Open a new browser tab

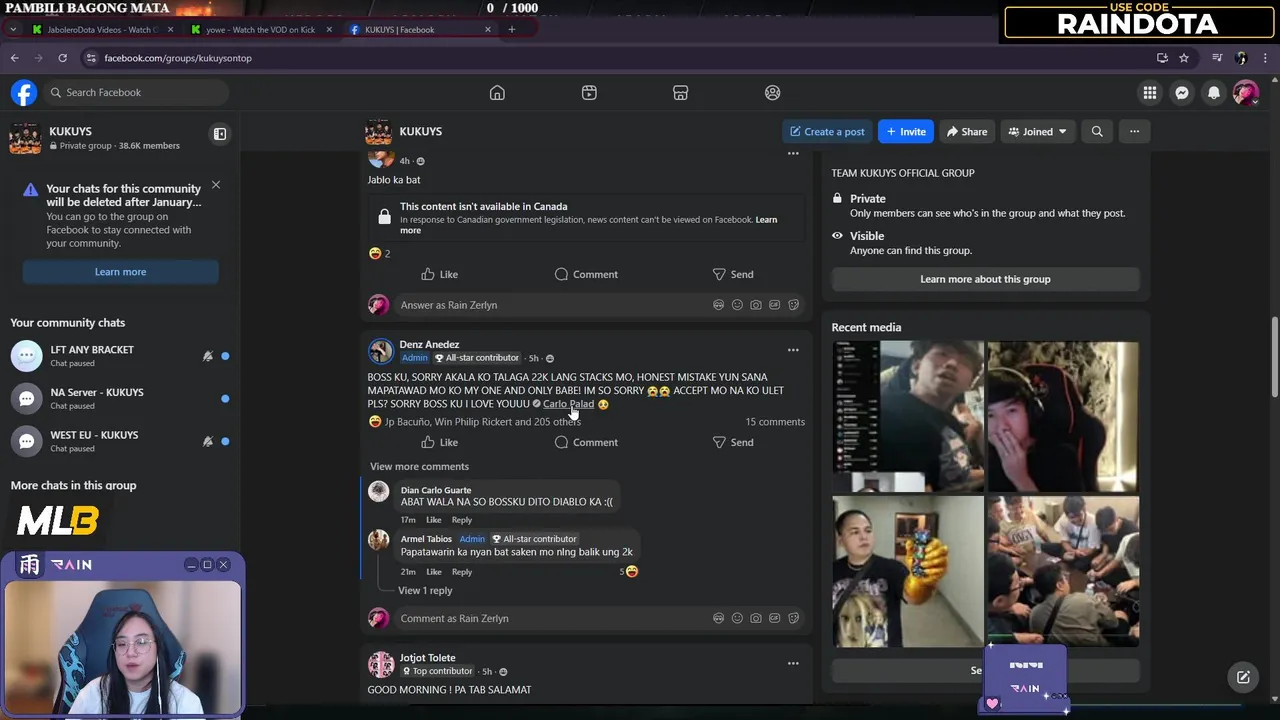[511, 29]
